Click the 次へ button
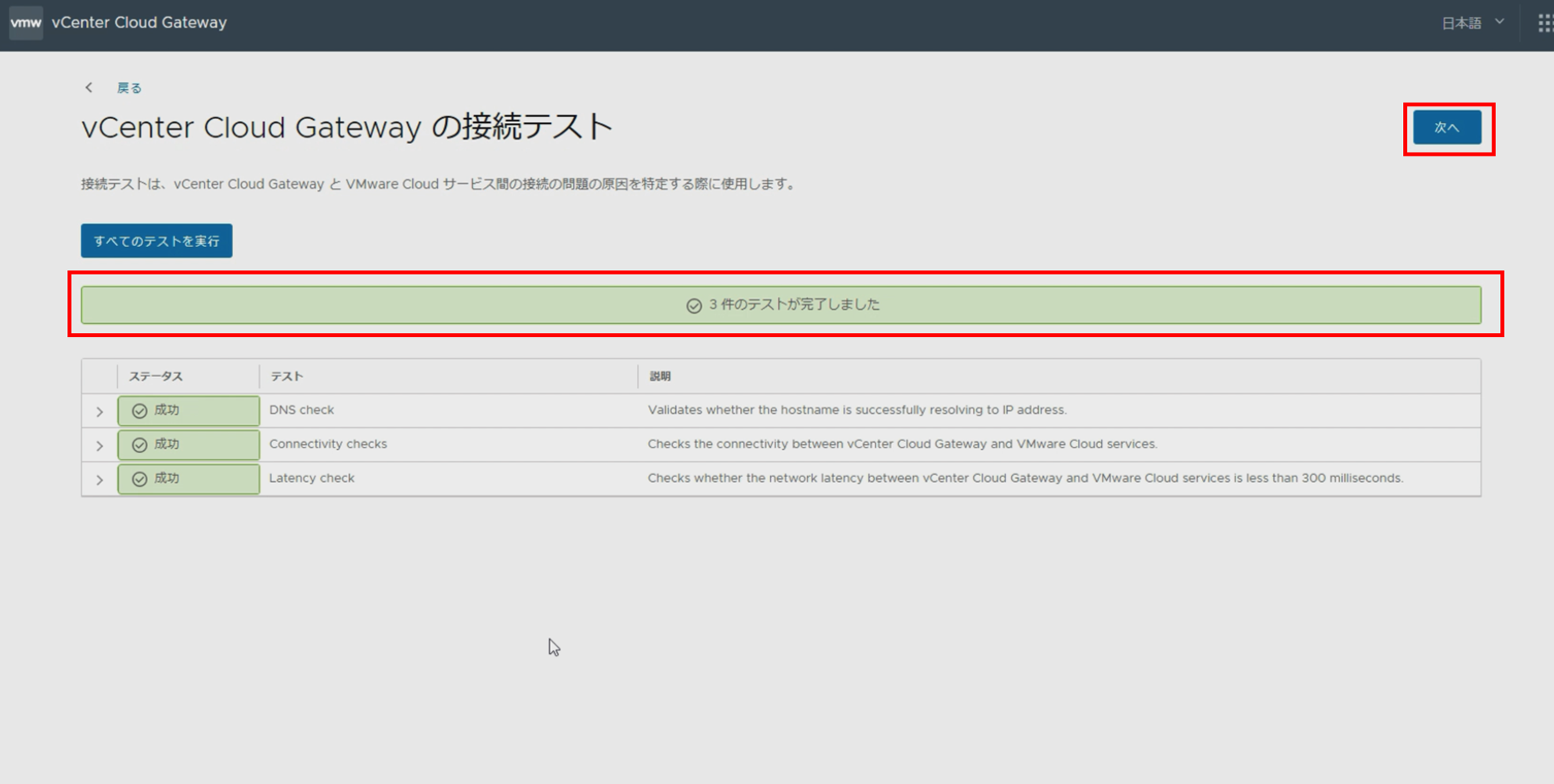This screenshot has width=1554, height=784. tap(1446, 128)
